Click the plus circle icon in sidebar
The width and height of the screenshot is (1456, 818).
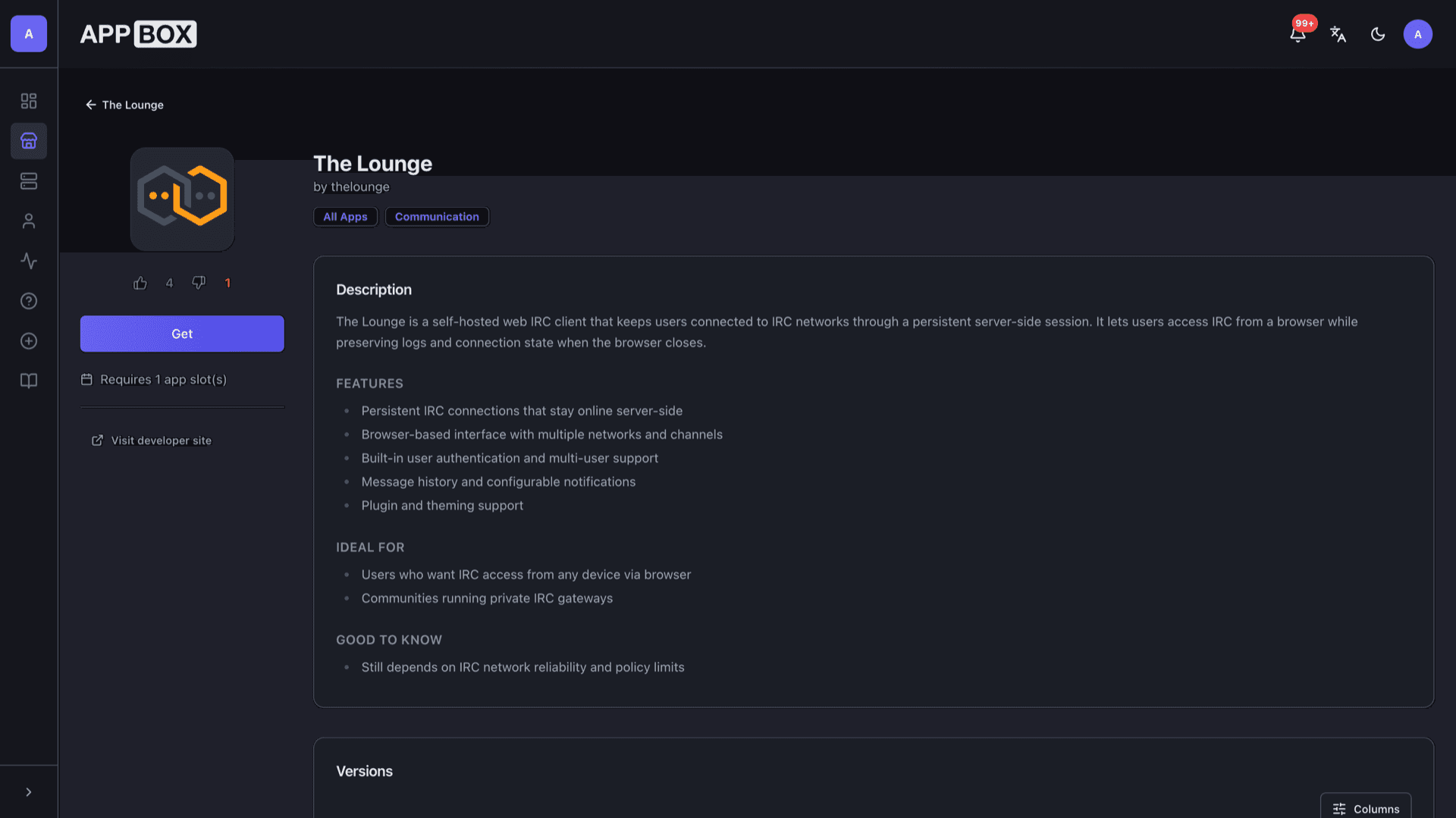pos(29,341)
